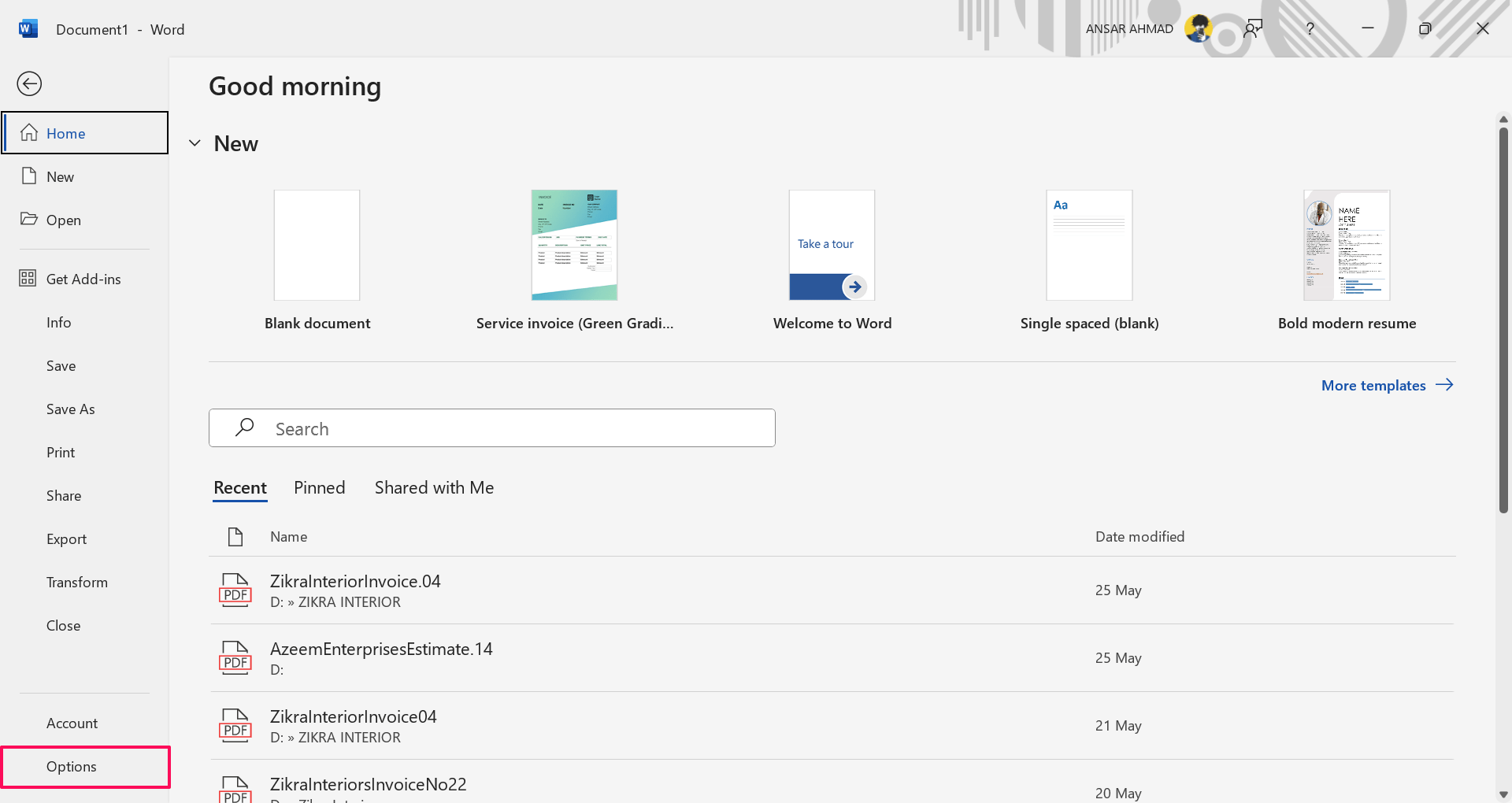Sort by the Name column header
Viewport: 1512px width, 803px height.
288,536
